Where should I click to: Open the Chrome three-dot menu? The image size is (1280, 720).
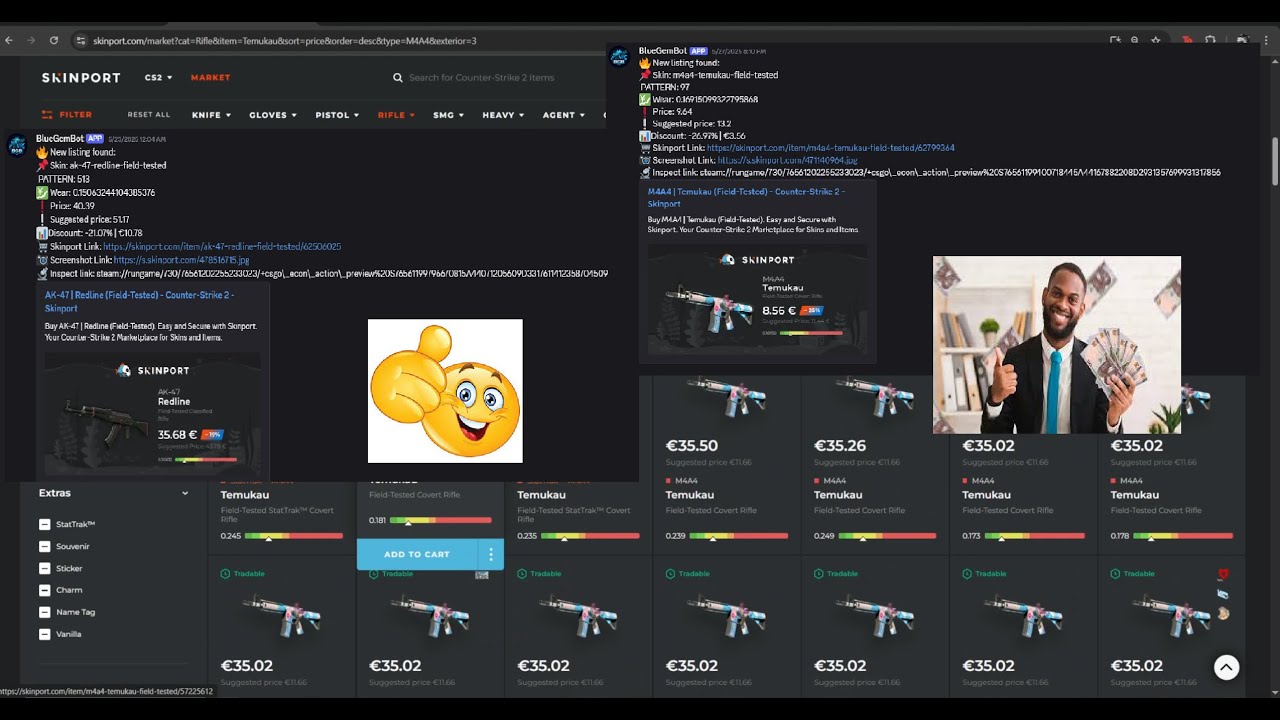click(x=1268, y=40)
